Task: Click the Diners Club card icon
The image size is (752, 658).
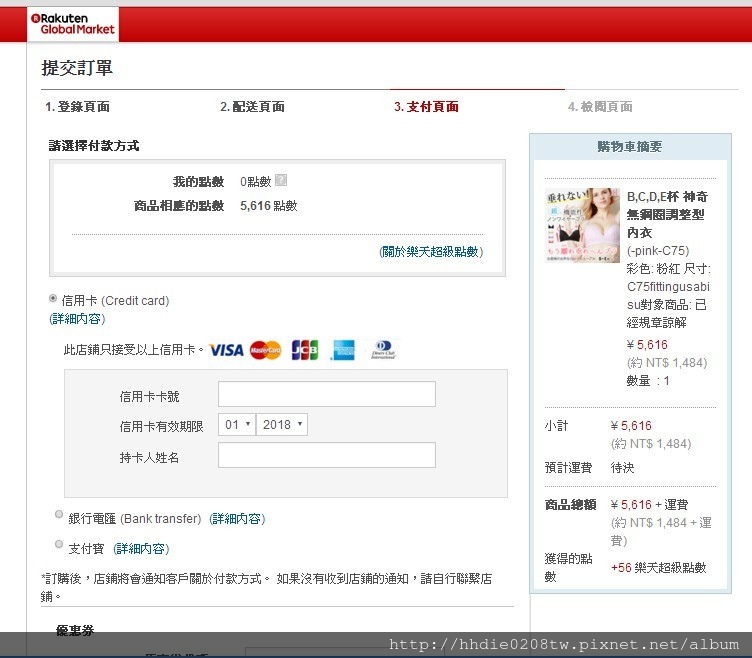Action: [x=384, y=350]
